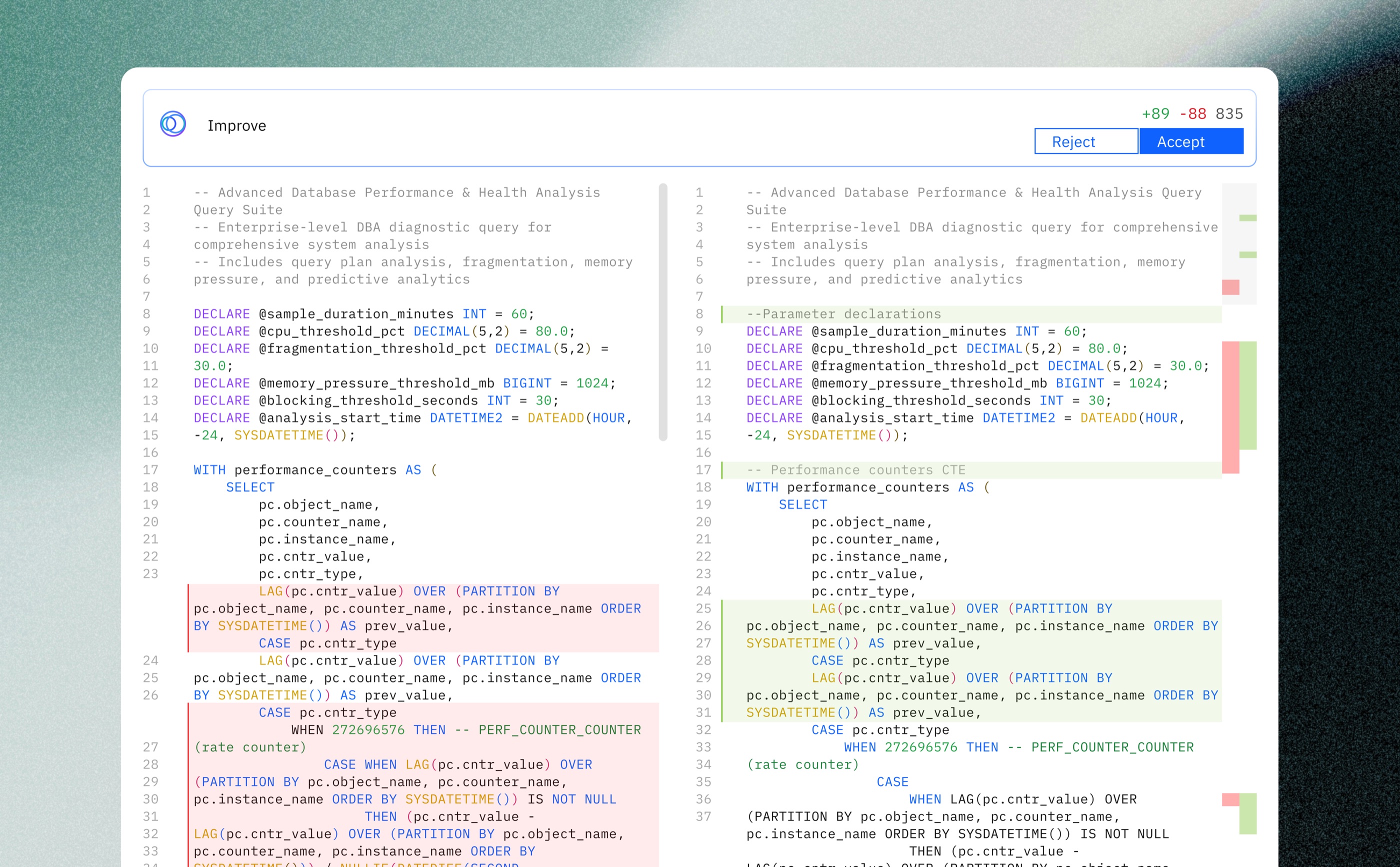Click left pane 'WITH performance_counters AS (' line
Screen dimensions: 1400x867
tap(315, 469)
